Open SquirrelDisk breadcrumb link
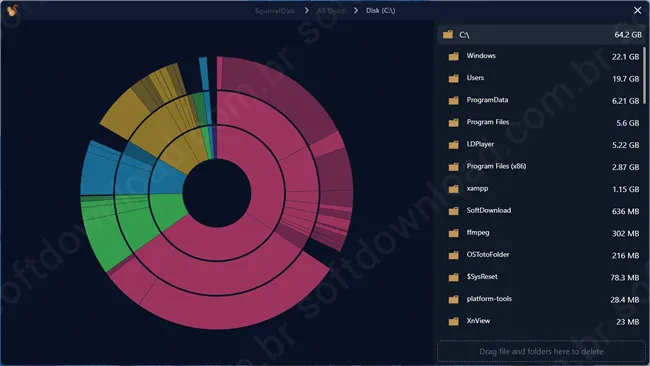The image size is (650, 366). coord(275,11)
